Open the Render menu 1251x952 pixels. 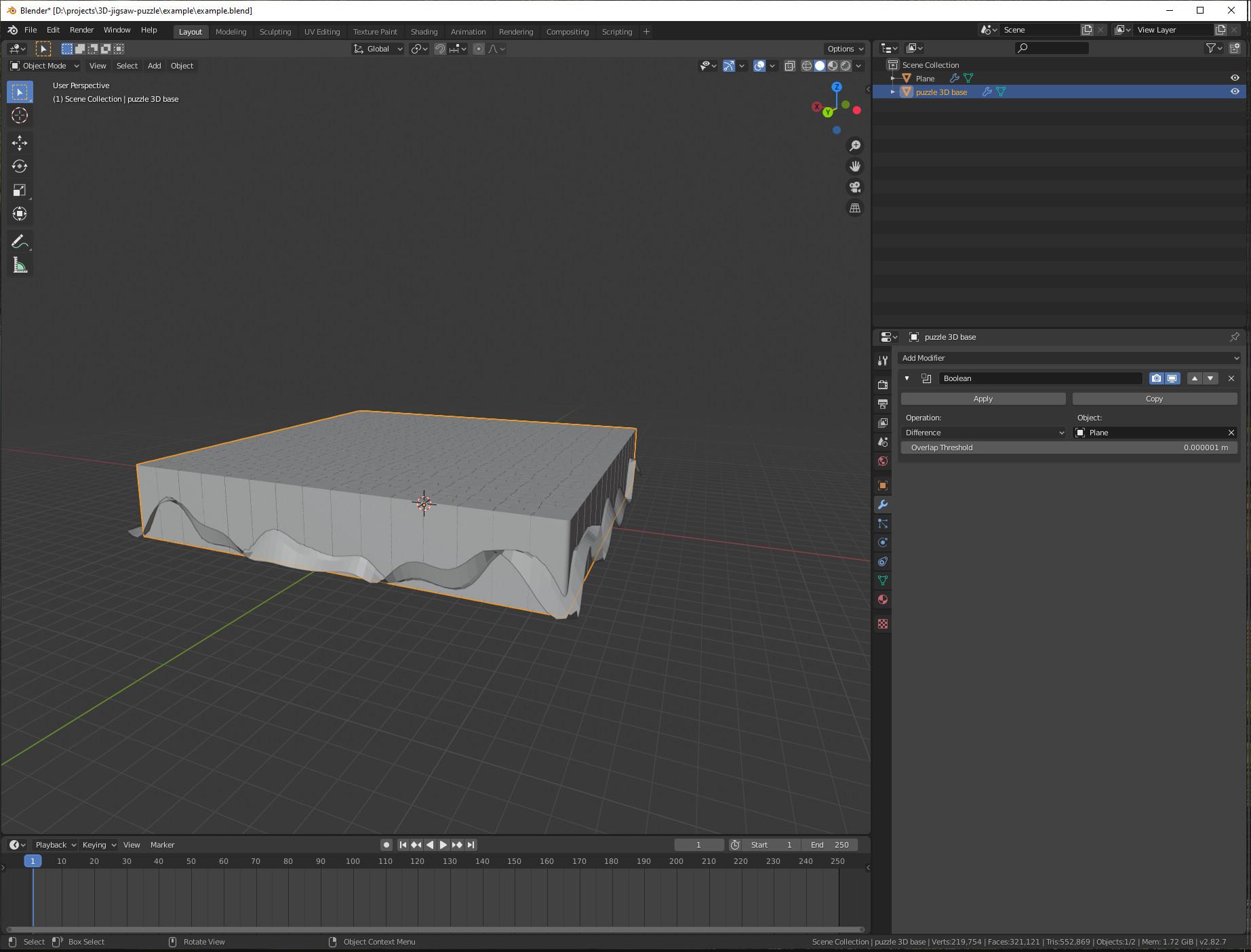click(81, 30)
